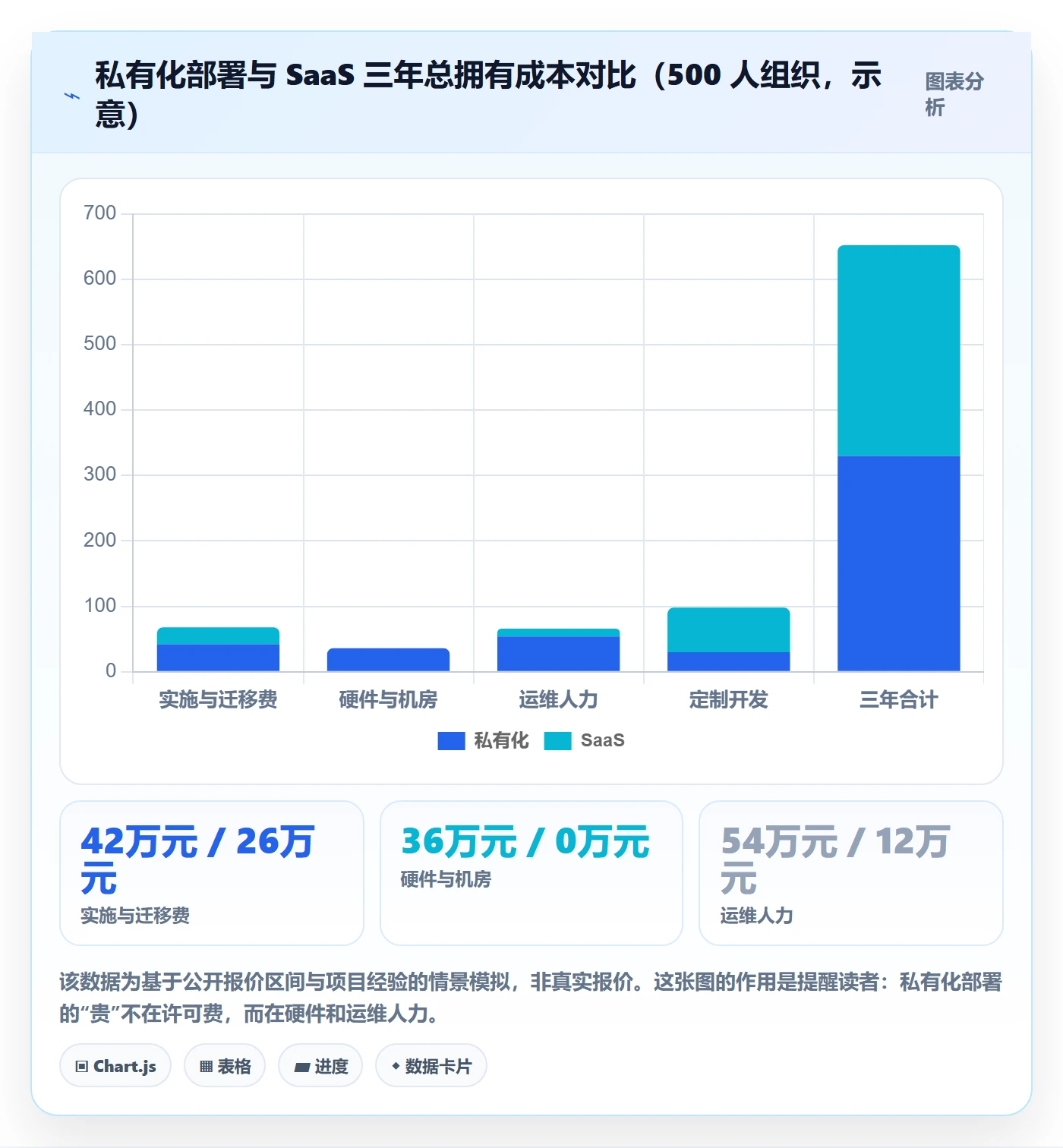
Task: Click the square icon in Chart.js chip
Action: coord(82,1067)
